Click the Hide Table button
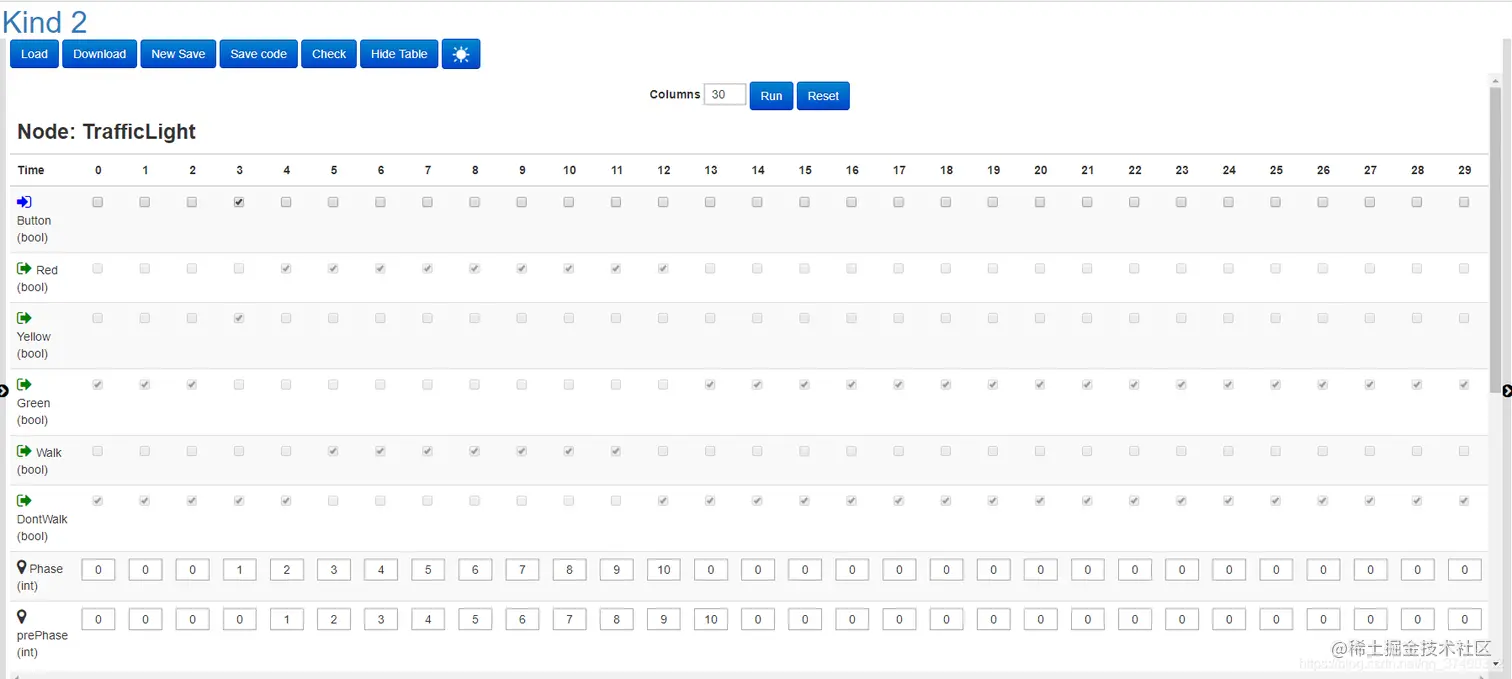Image resolution: width=1512 pixels, height=679 pixels. point(399,54)
